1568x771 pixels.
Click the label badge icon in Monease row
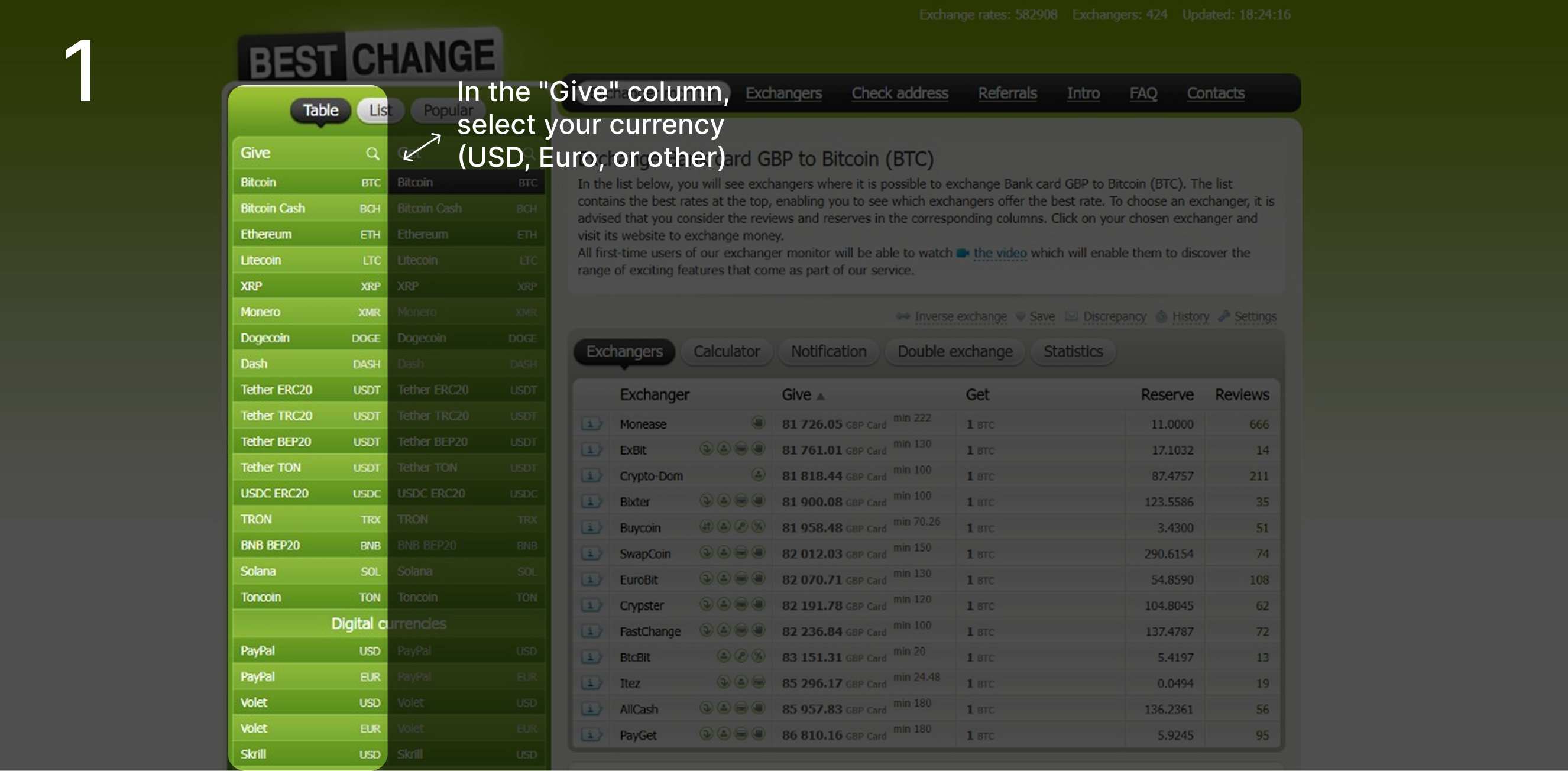tap(758, 422)
